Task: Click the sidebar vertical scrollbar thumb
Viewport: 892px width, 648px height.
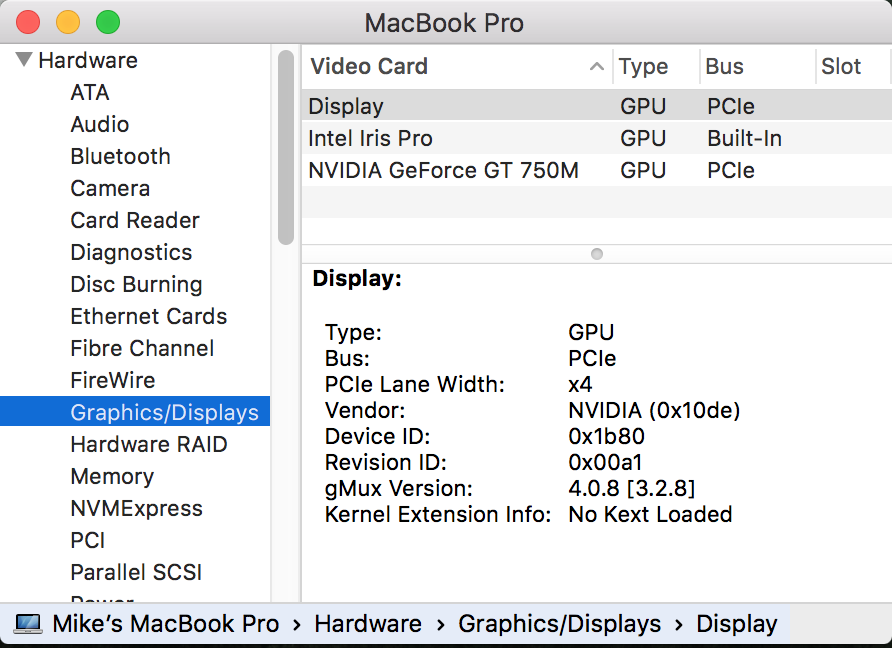Action: click(286, 147)
